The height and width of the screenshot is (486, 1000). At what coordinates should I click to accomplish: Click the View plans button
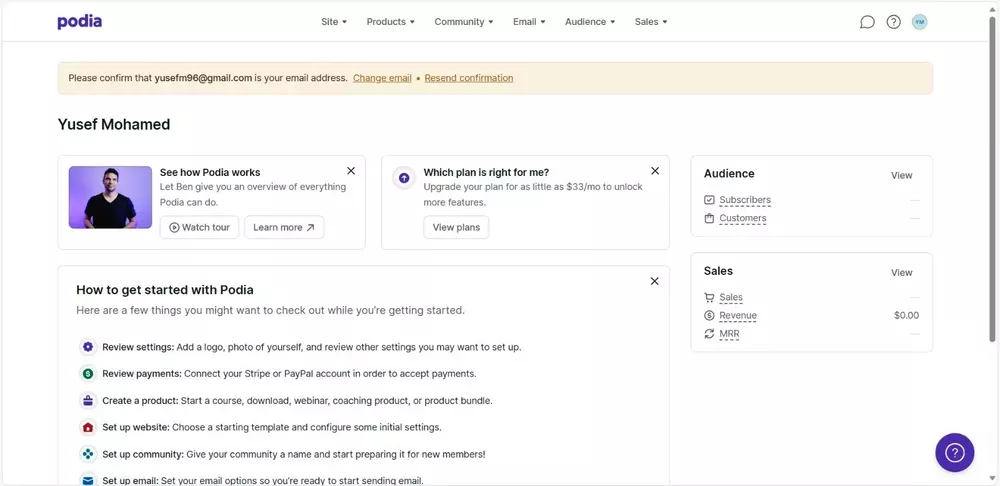456,228
